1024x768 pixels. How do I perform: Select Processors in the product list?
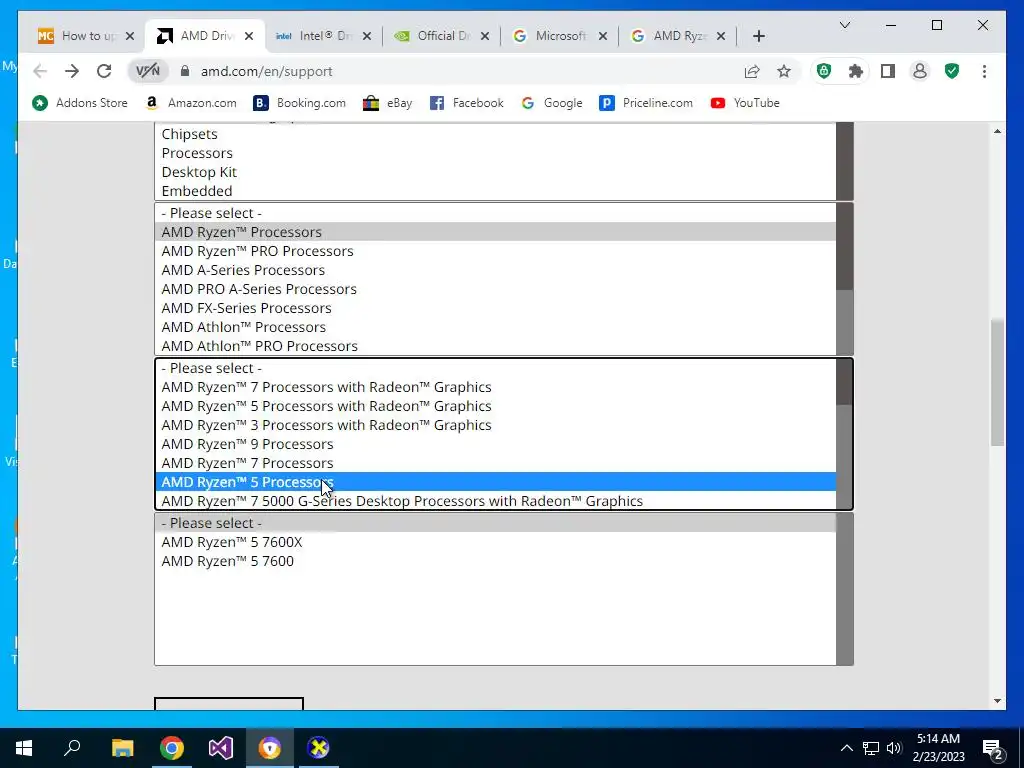click(x=495, y=153)
